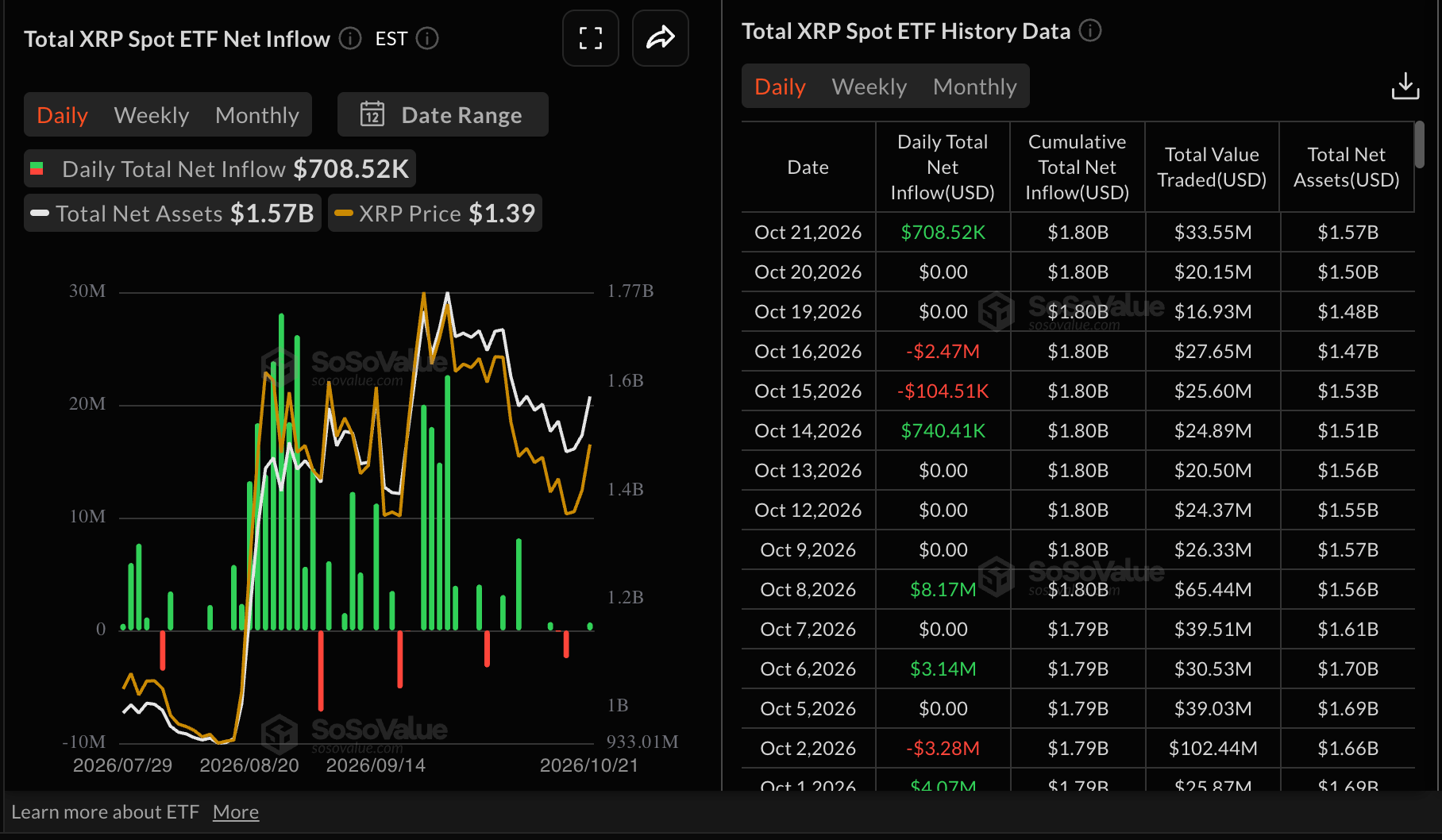Screen dimensions: 1442x840
Task: Switch History Data table to Weekly
Action: tap(869, 87)
